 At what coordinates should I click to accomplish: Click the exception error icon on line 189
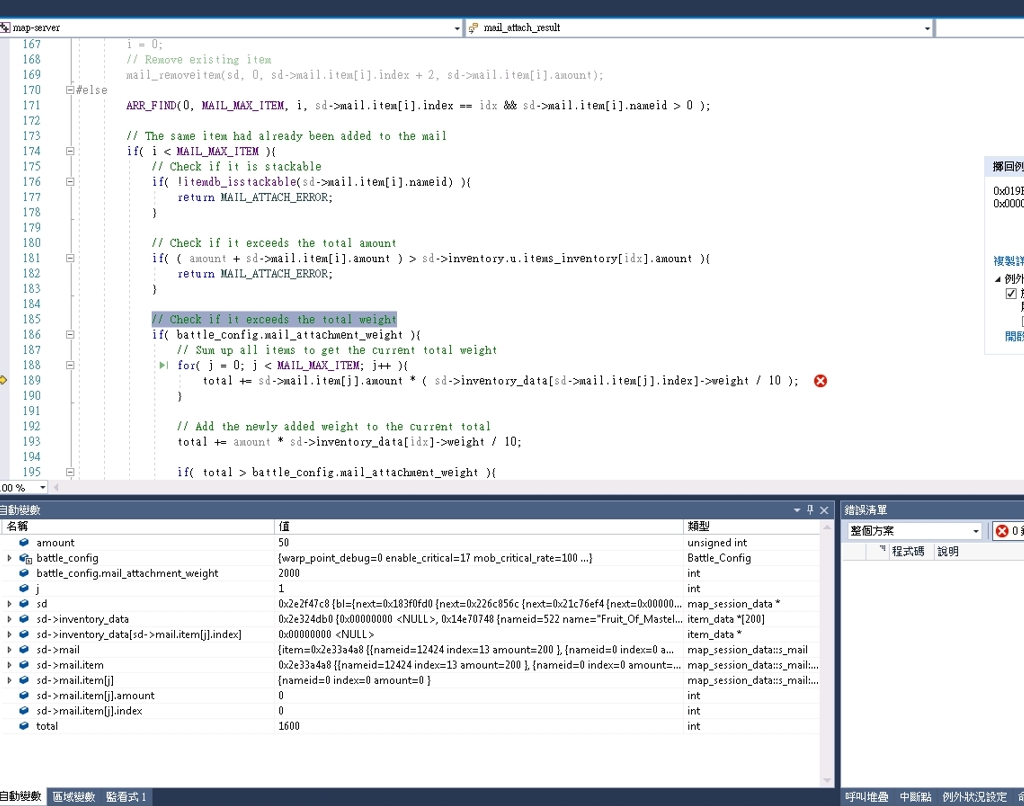click(x=820, y=381)
